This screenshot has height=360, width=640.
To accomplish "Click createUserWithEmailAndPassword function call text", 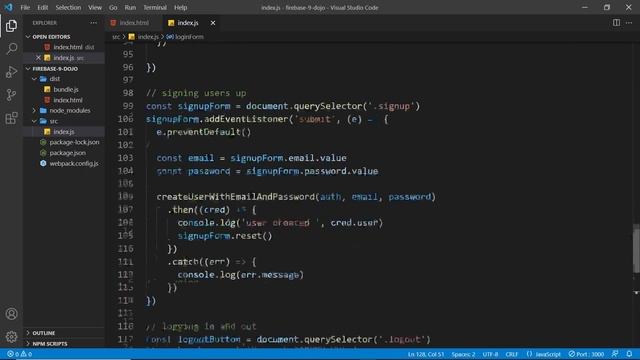I will (x=236, y=197).
